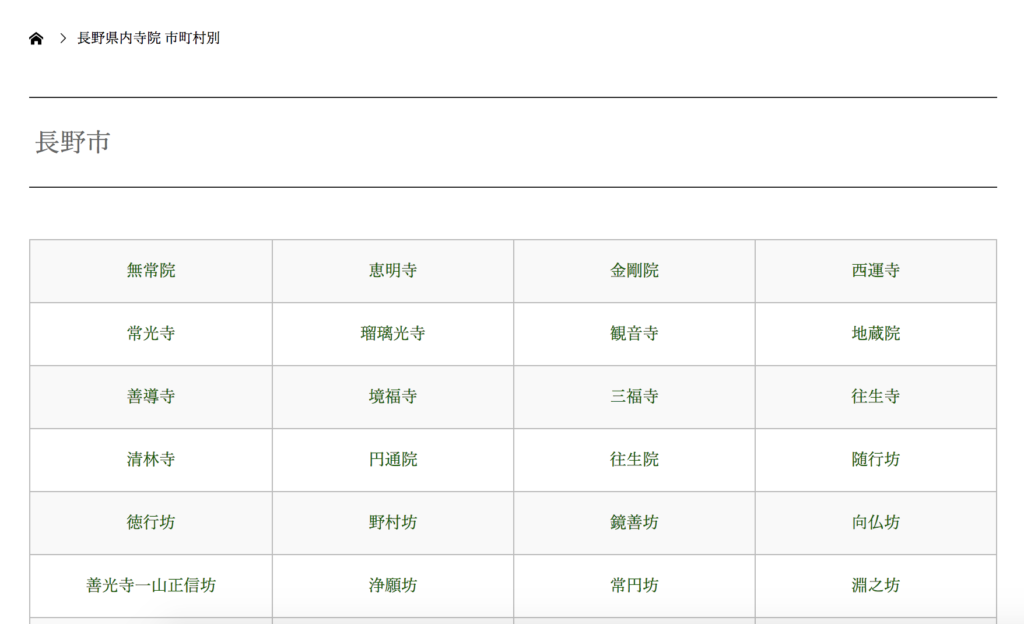Image resolution: width=1024 pixels, height=624 pixels.
Task: Select the 境福寺 temple entry
Action: [393, 397]
